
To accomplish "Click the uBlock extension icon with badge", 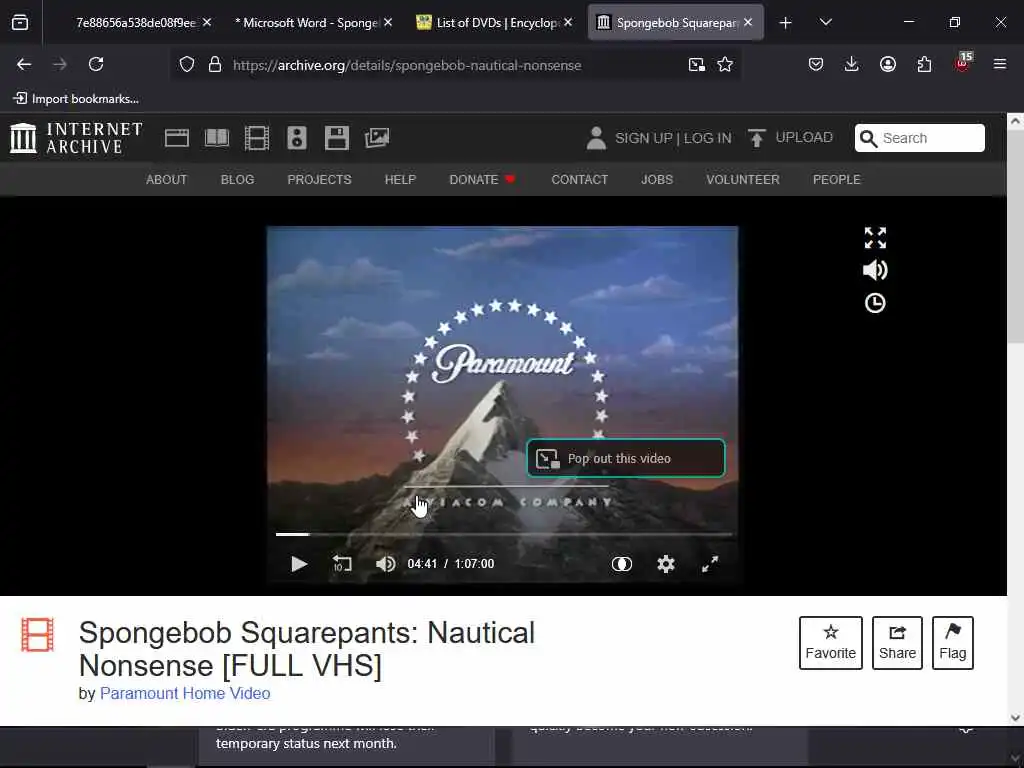I will pyautogui.click(x=963, y=63).
